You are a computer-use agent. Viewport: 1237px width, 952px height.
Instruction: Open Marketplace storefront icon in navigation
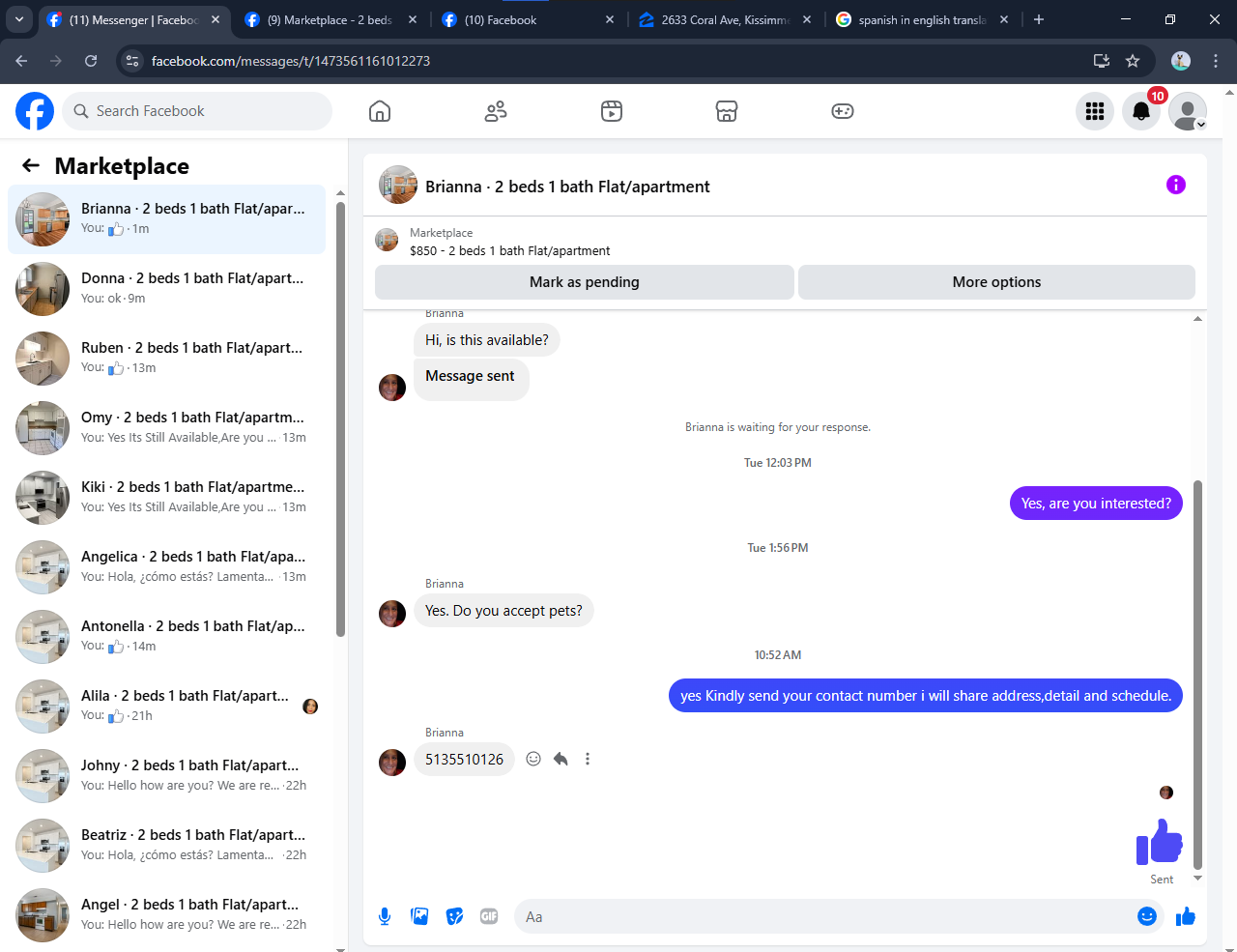(727, 111)
